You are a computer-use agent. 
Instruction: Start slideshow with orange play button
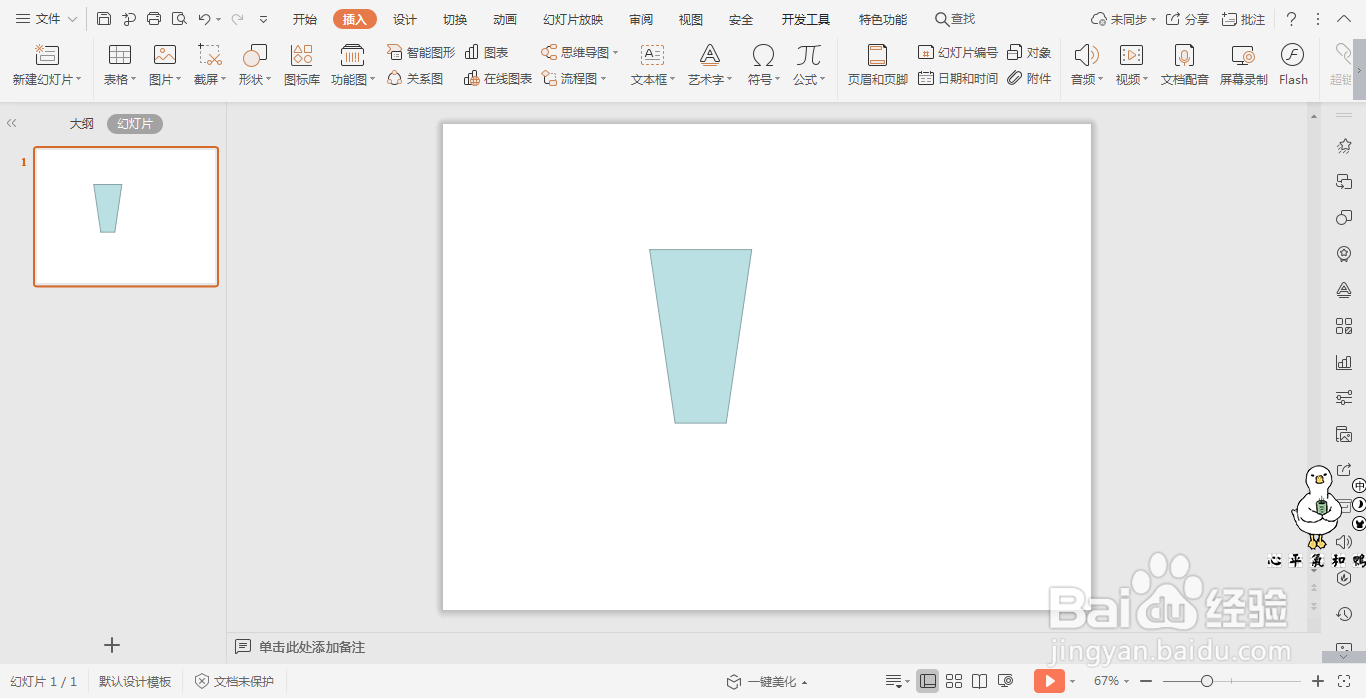coord(1049,681)
